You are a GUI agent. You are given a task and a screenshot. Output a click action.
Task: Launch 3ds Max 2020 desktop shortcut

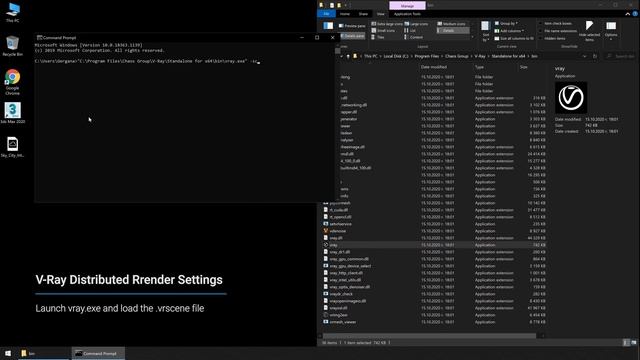[x=13, y=113]
